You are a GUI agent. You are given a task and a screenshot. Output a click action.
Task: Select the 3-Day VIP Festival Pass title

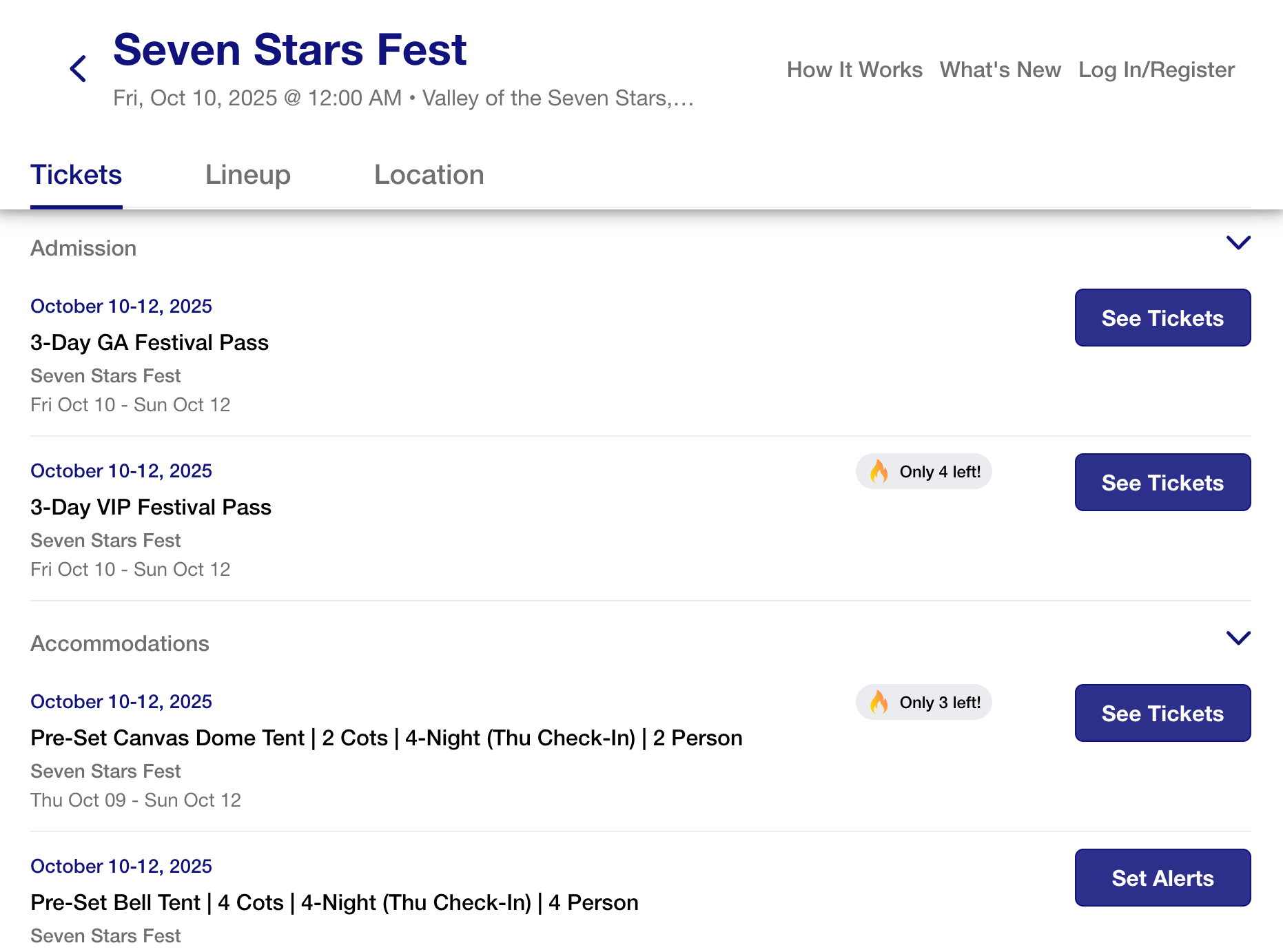(x=151, y=507)
